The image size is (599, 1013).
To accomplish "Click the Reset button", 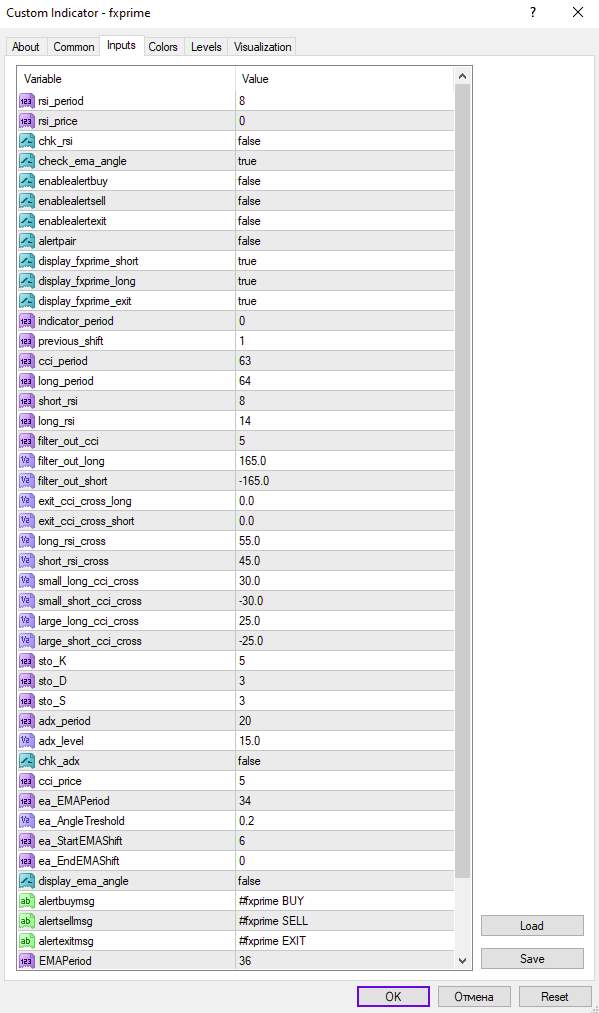I will [x=554, y=997].
